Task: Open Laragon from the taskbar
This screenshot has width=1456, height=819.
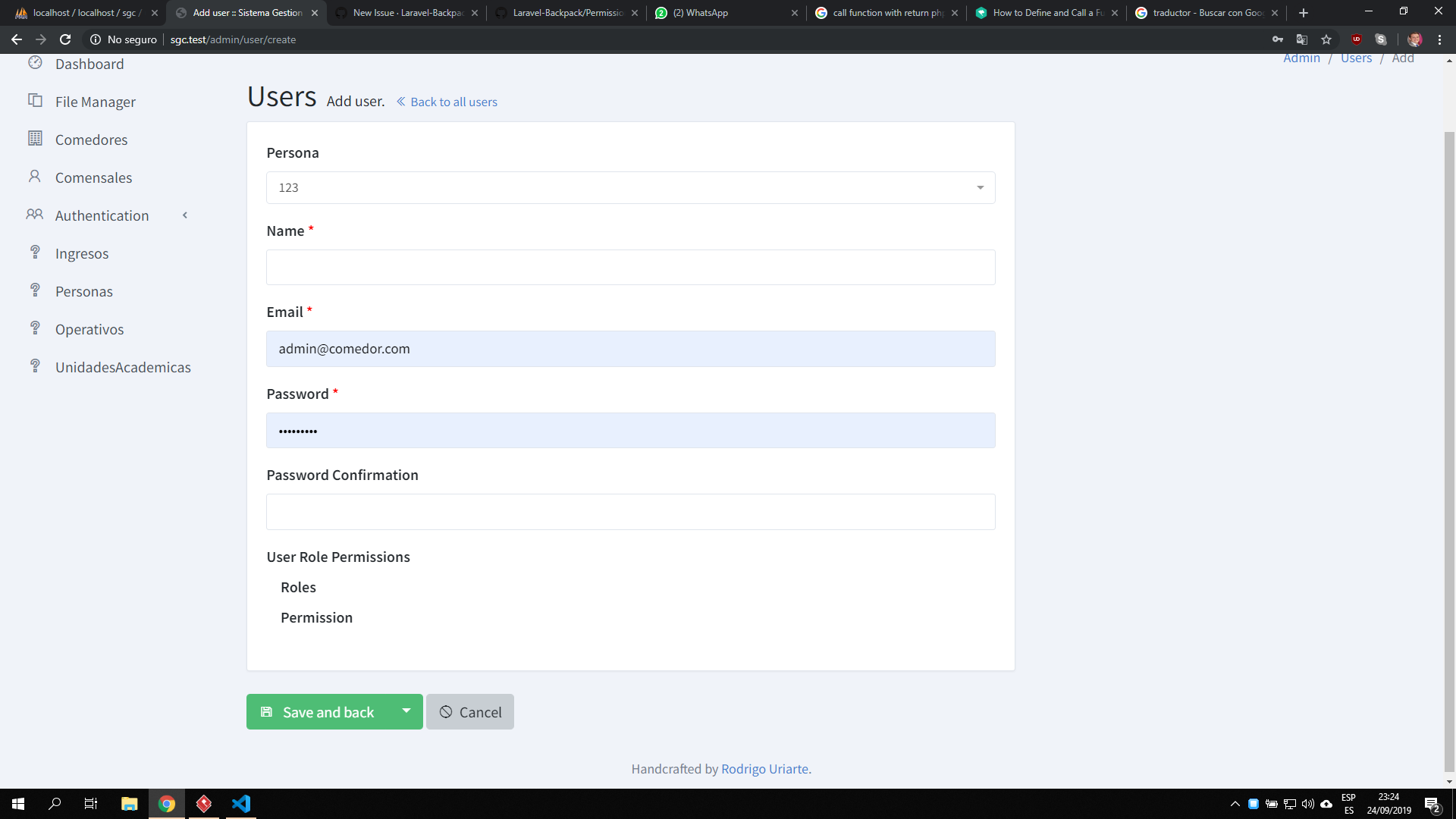Action: pyautogui.click(x=203, y=804)
